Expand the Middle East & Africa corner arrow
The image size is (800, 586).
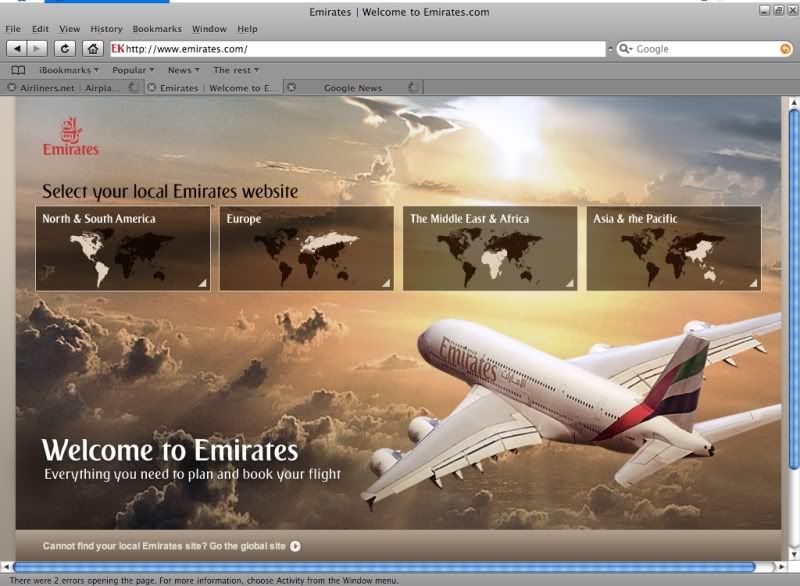tap(570, 283)
